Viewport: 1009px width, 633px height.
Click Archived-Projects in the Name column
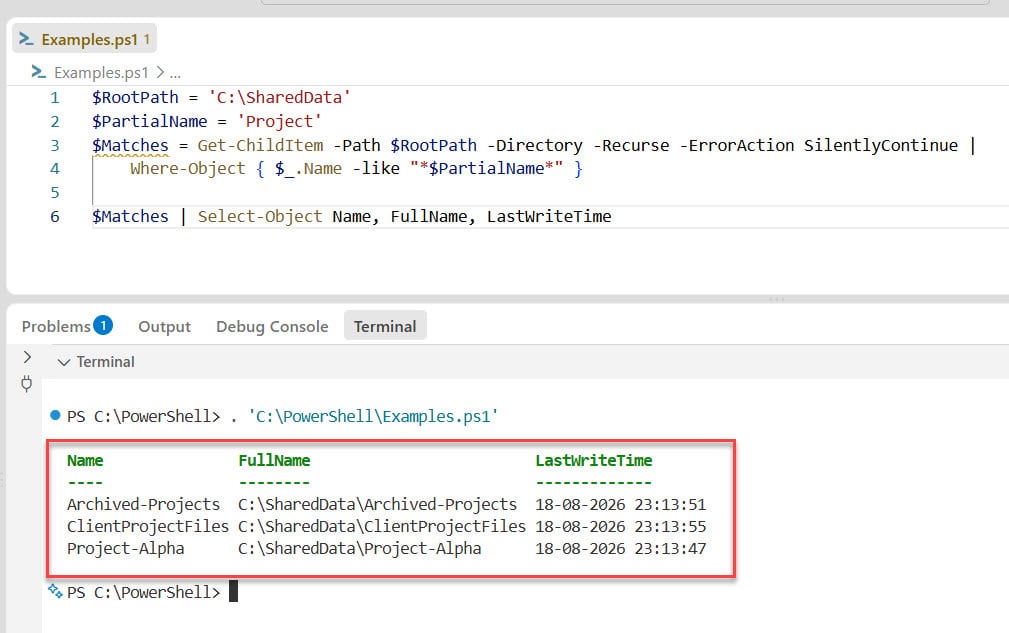click(x=143, y=504)
